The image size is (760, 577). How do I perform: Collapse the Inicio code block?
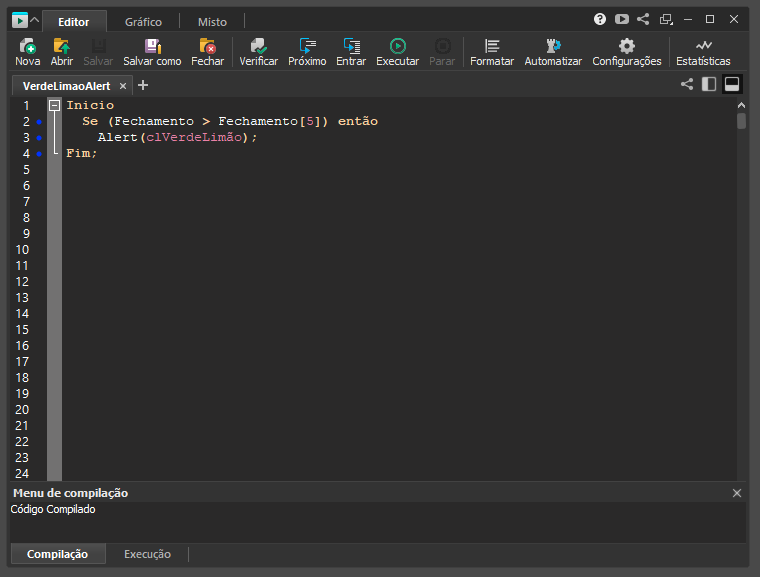point(55,105)
